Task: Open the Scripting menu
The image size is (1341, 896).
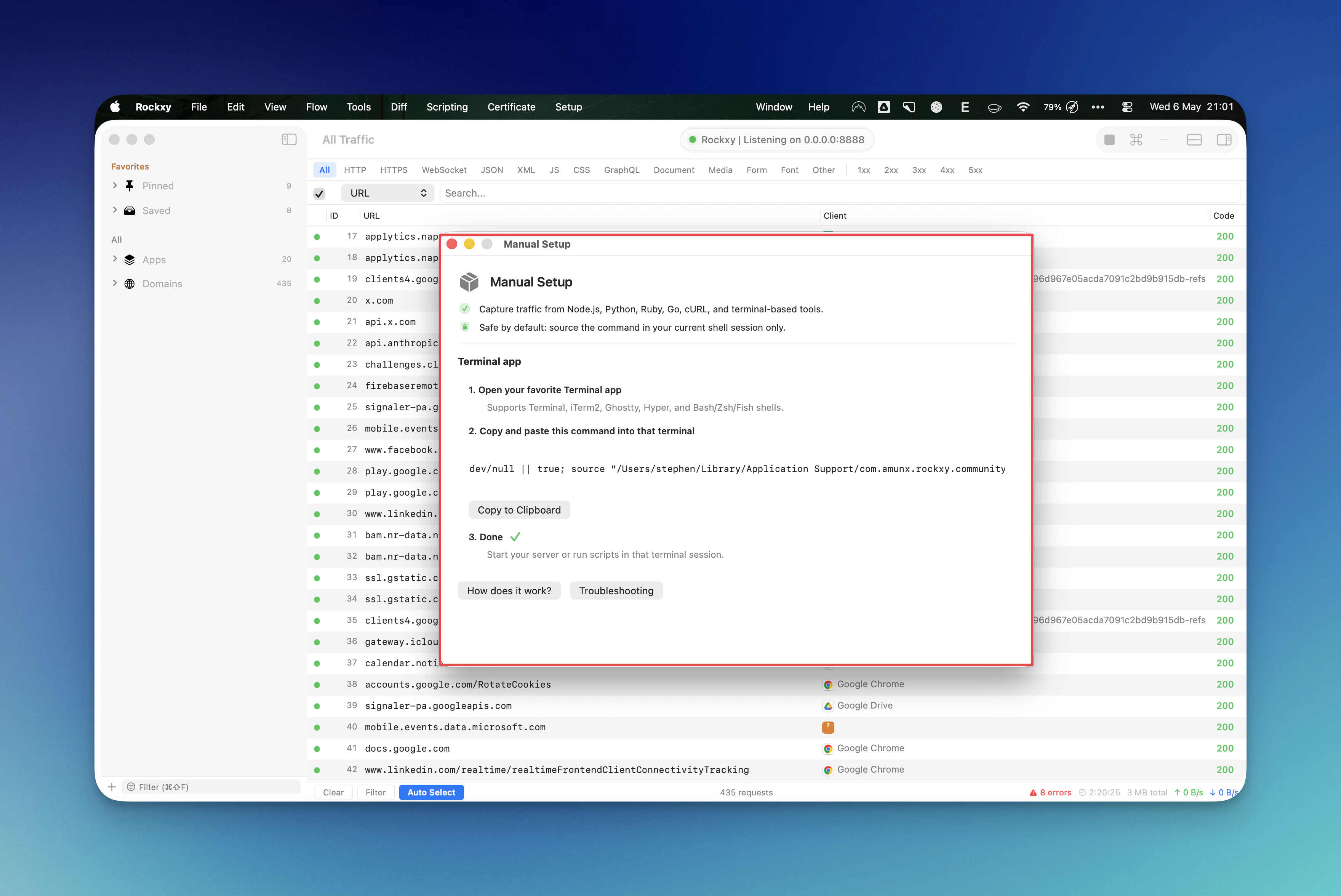Action: [447, 107]
